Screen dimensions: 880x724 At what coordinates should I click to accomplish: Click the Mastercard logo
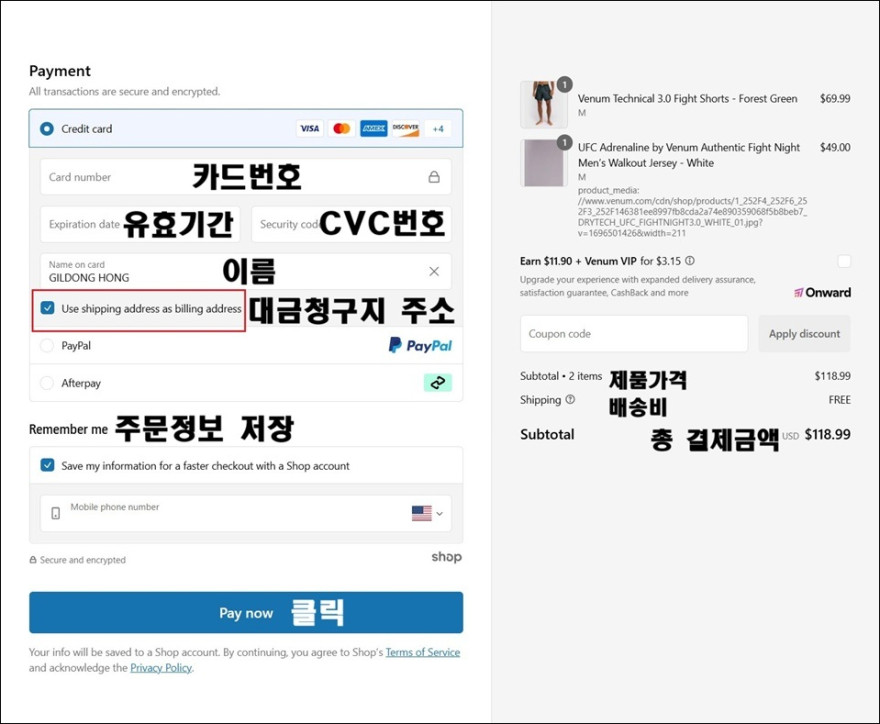tap(342, 129)
